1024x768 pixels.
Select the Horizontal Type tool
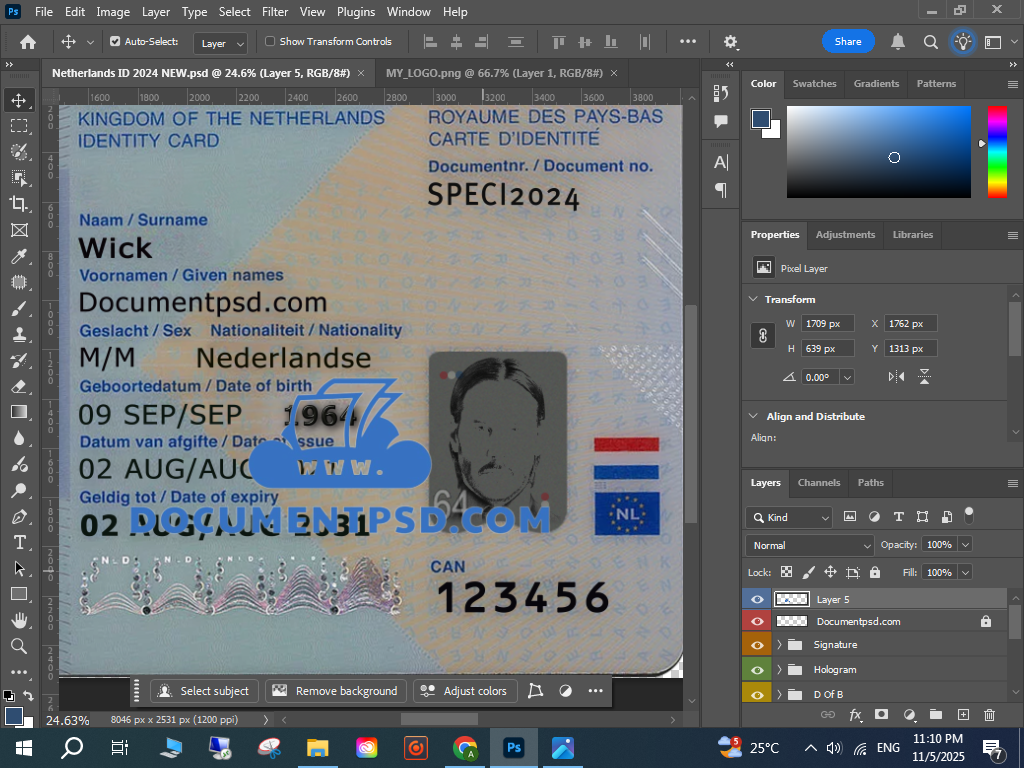pos(19,542)
